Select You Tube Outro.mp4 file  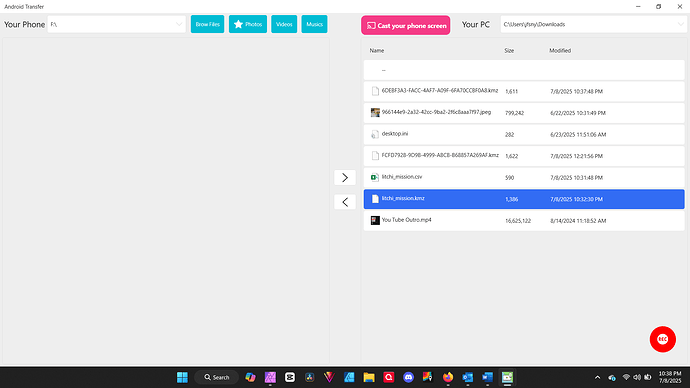coord(524,220)
